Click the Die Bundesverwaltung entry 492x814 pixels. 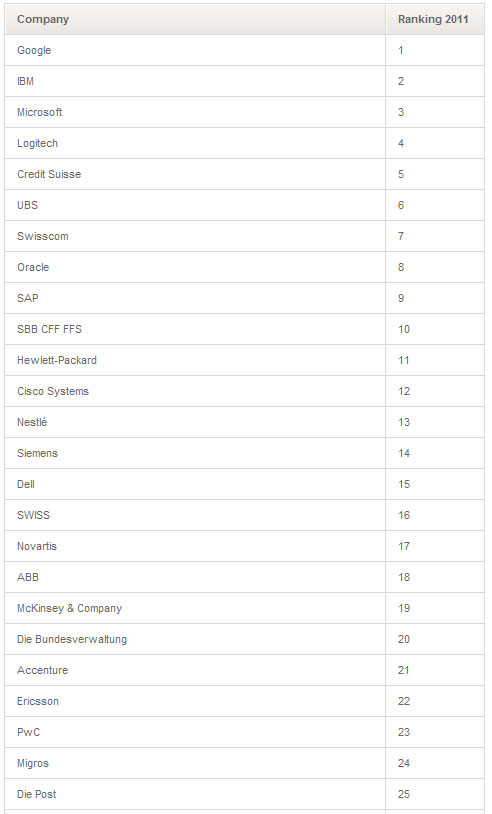pyautogui.click(x=195, y=639)
